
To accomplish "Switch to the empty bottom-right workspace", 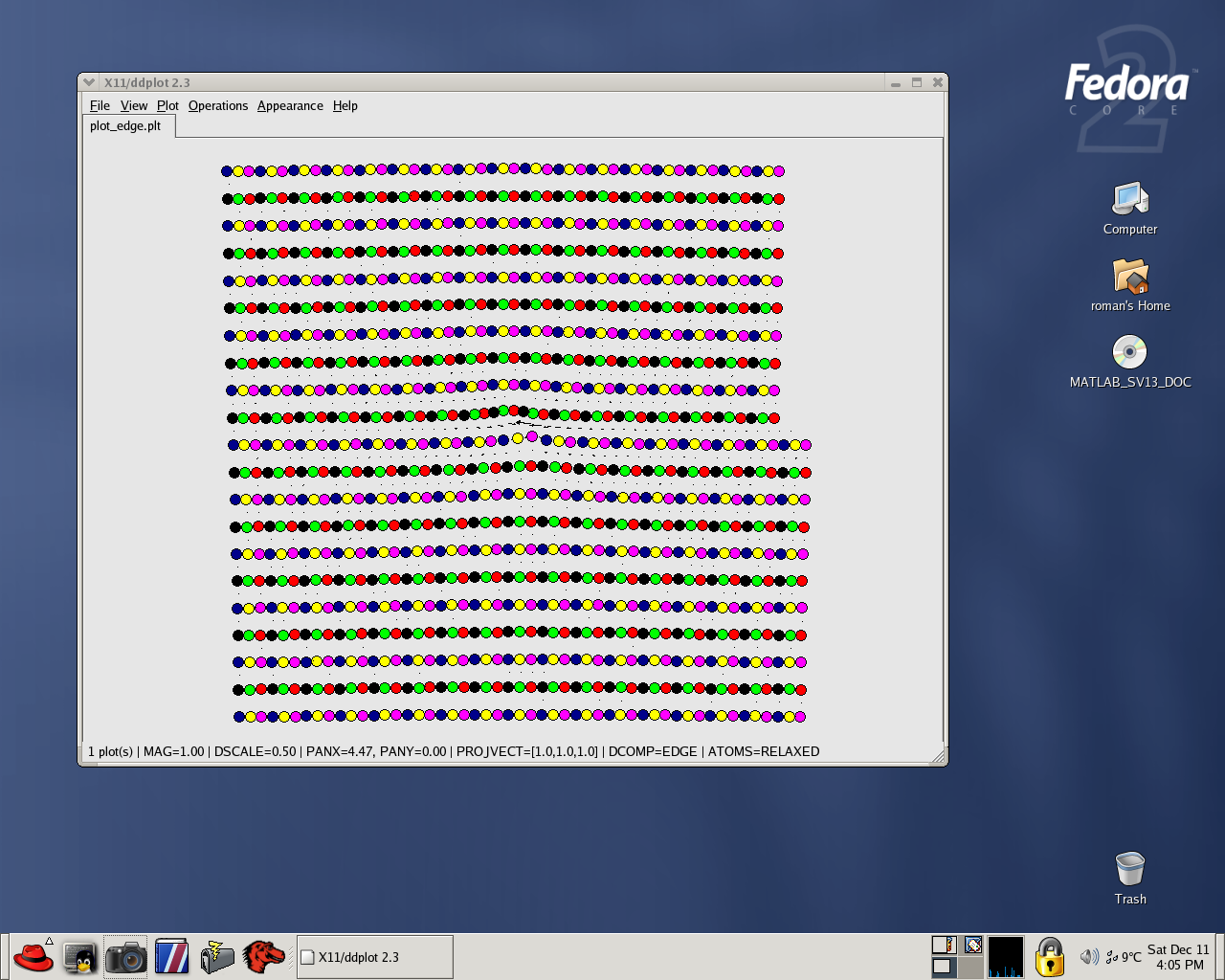I will point(972,967).
